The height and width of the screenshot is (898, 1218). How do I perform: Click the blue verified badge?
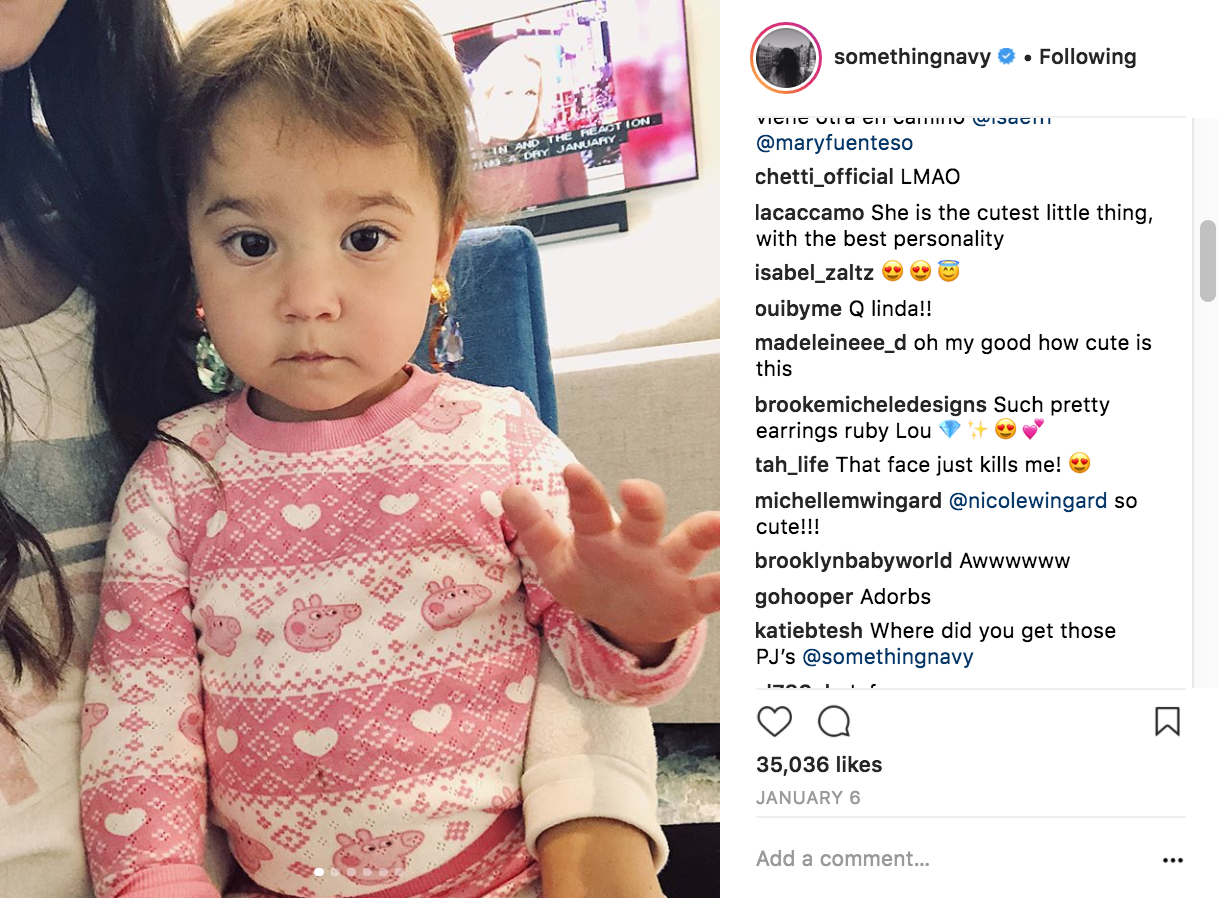pos(1007,57)
